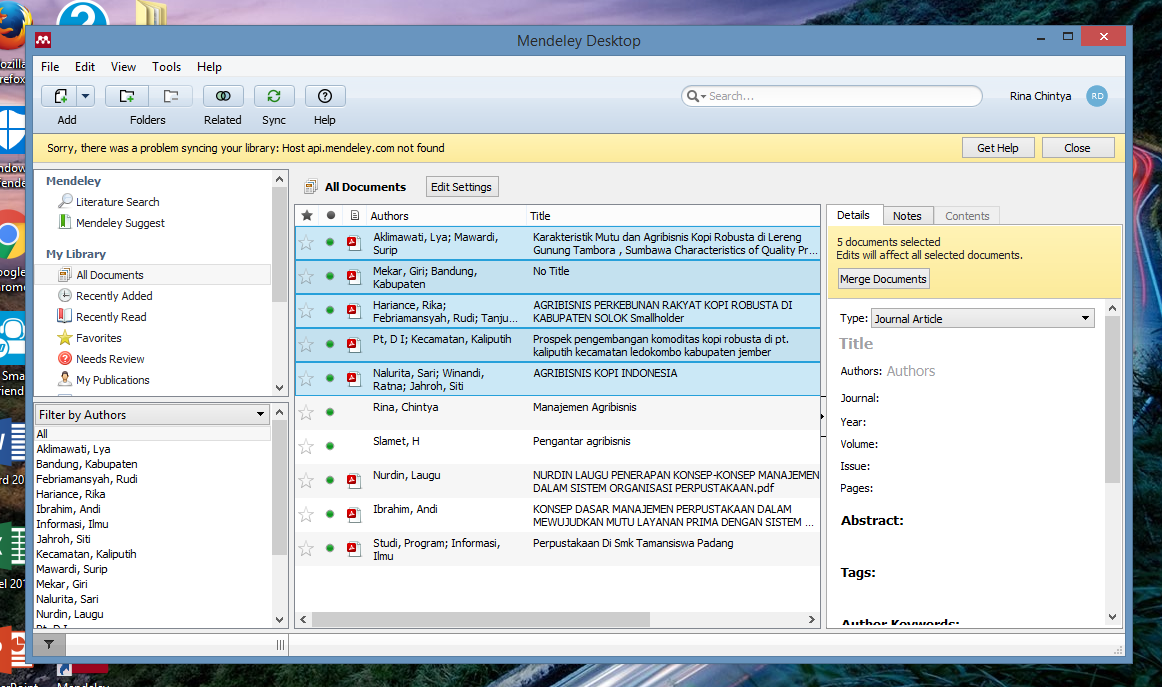Select Nurdin, Laugu in author filter
The image size is (1162, 687).
click(x=70, y=614)
